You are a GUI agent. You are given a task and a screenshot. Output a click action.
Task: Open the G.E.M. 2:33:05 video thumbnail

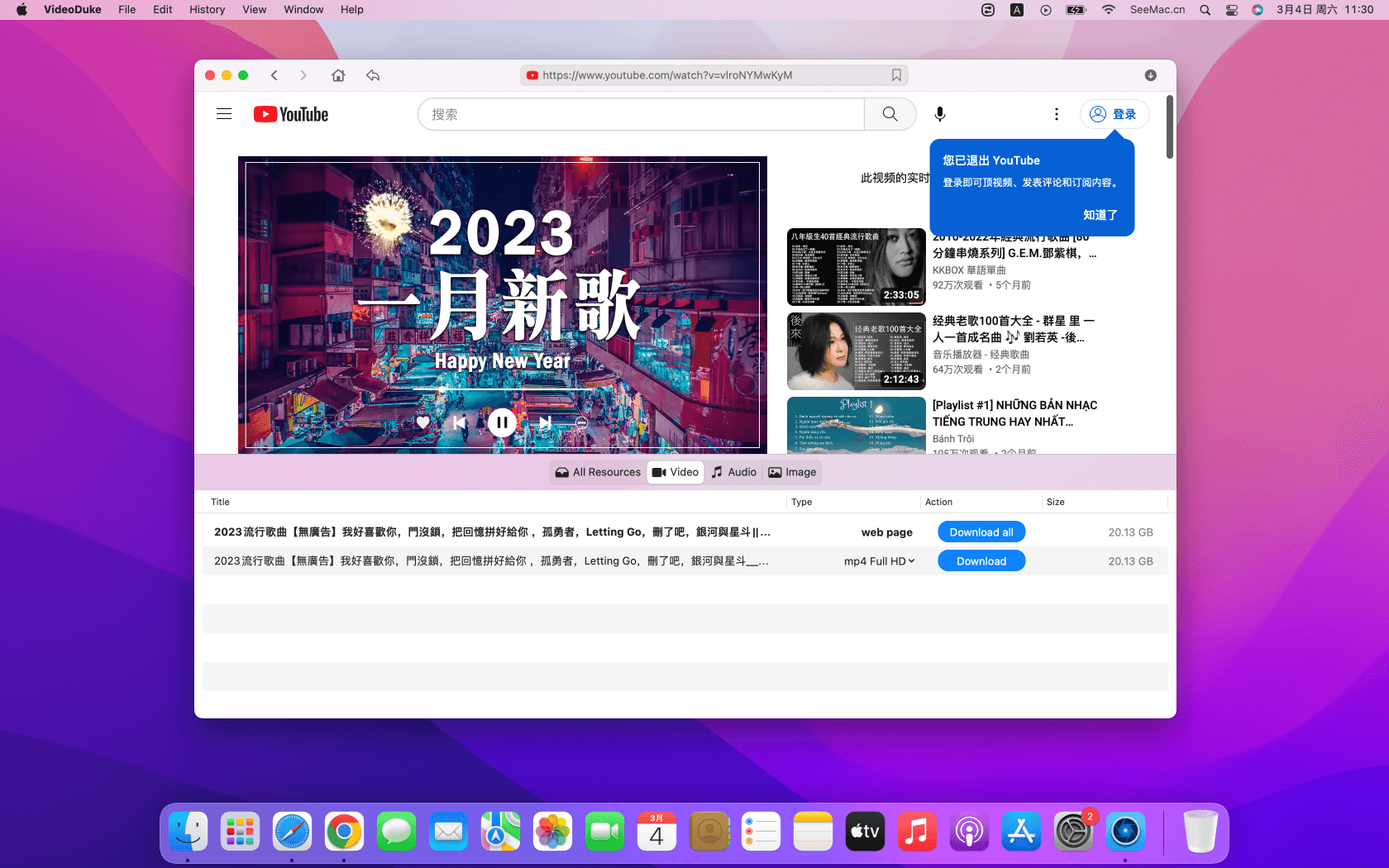tap(856, 267)
